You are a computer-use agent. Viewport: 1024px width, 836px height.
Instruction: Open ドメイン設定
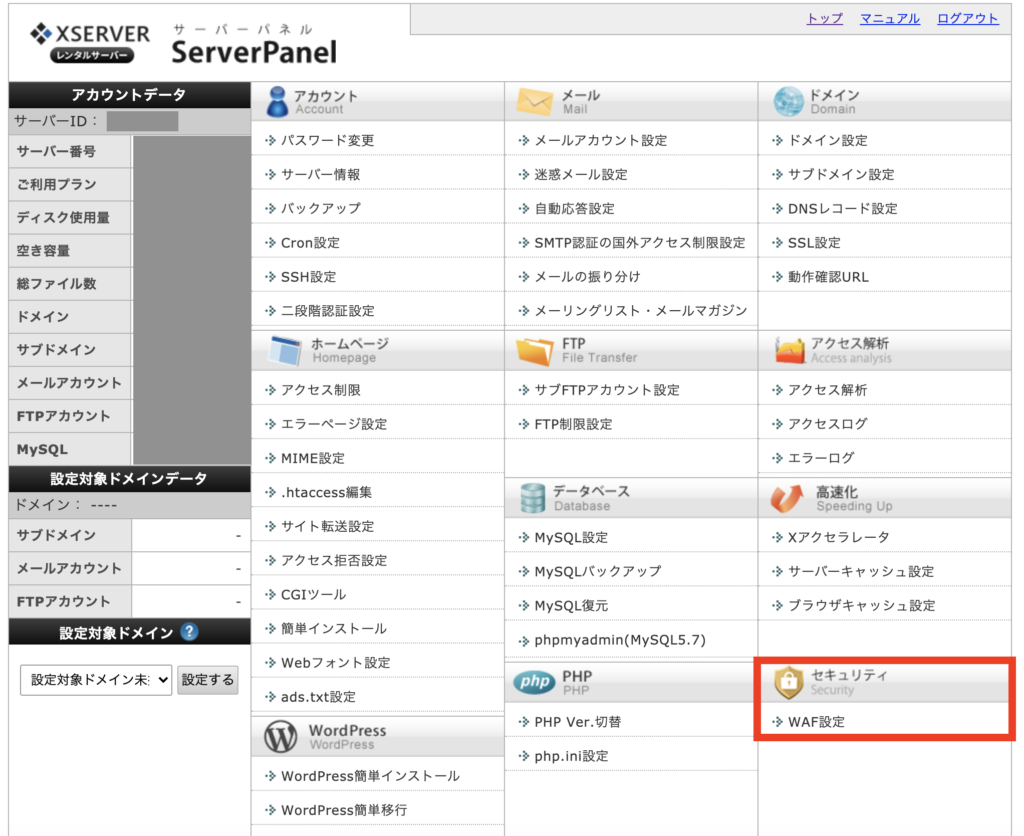tap(827, 140)
